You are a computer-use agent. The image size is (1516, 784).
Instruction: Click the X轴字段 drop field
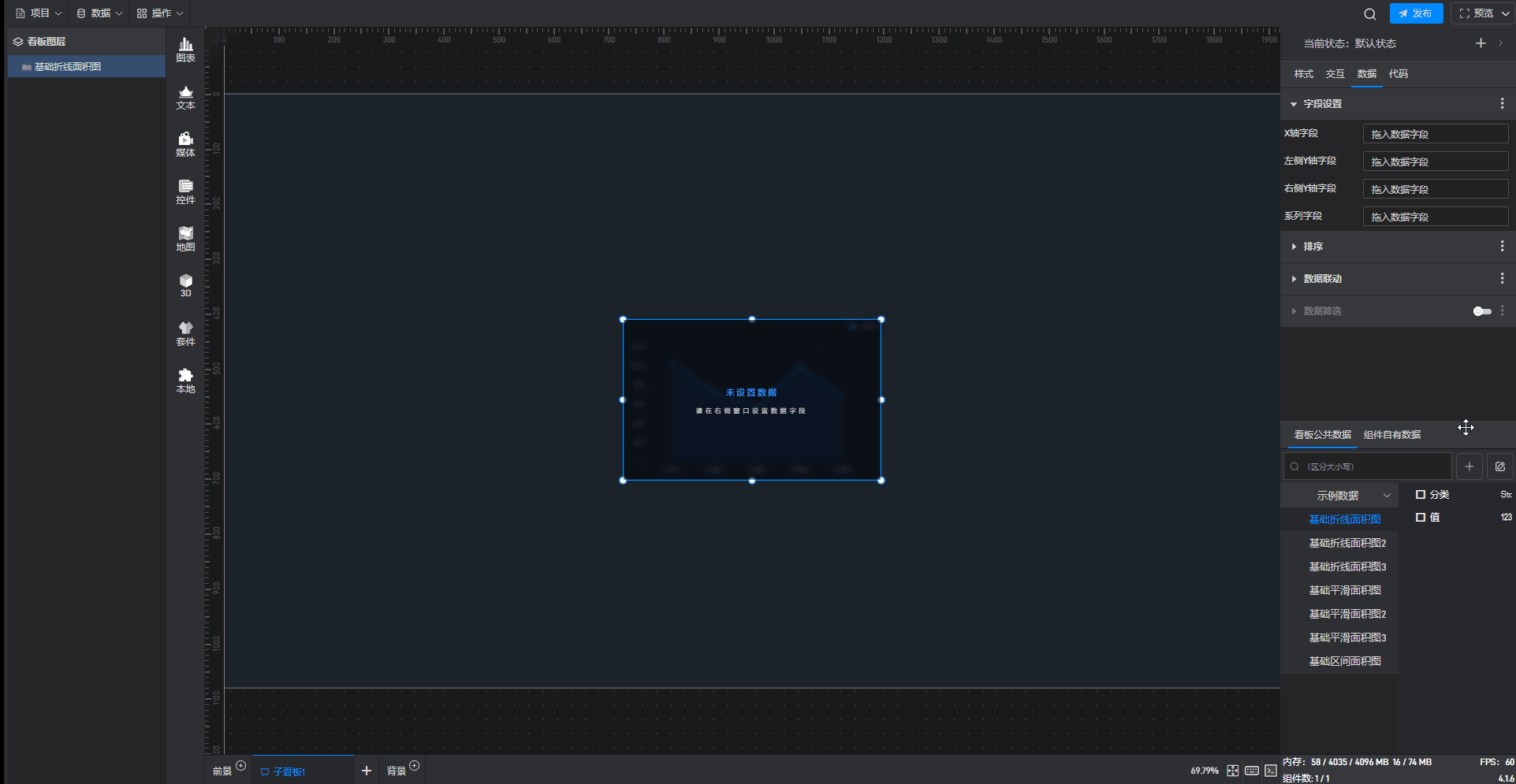coord(1436,134)
